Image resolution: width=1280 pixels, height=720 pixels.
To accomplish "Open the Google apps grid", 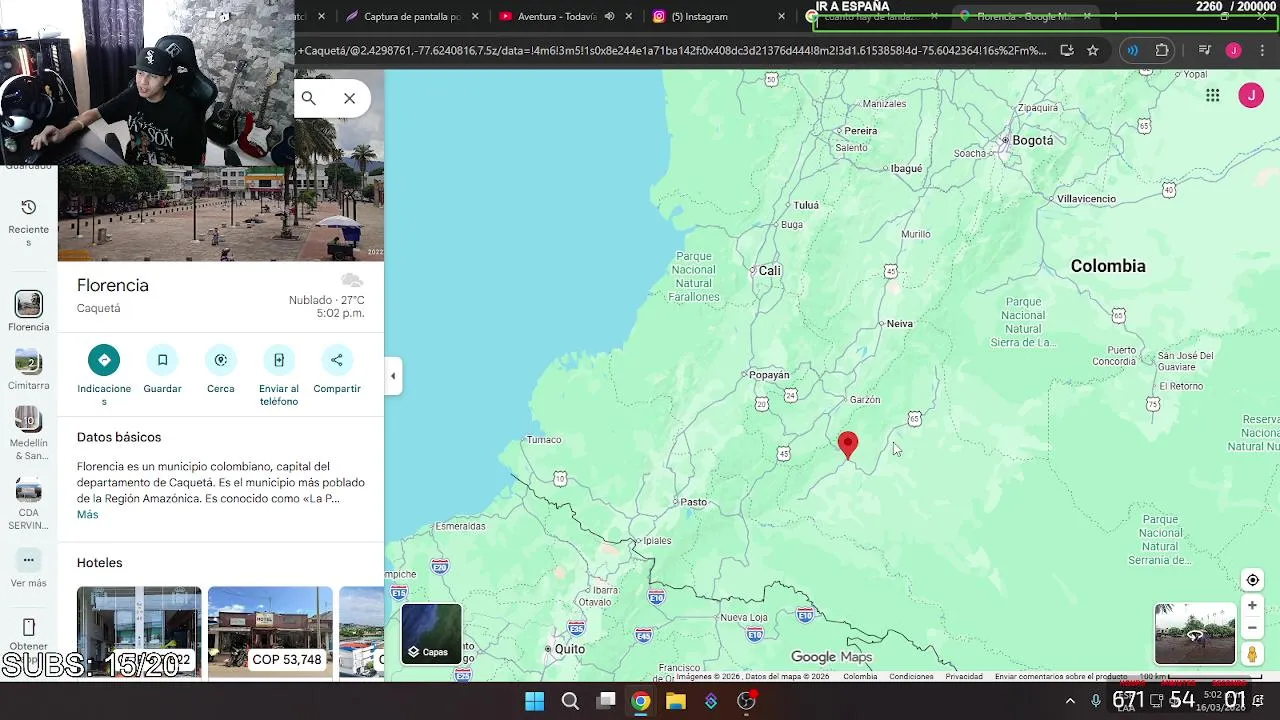I will [x=1213, y=95].
